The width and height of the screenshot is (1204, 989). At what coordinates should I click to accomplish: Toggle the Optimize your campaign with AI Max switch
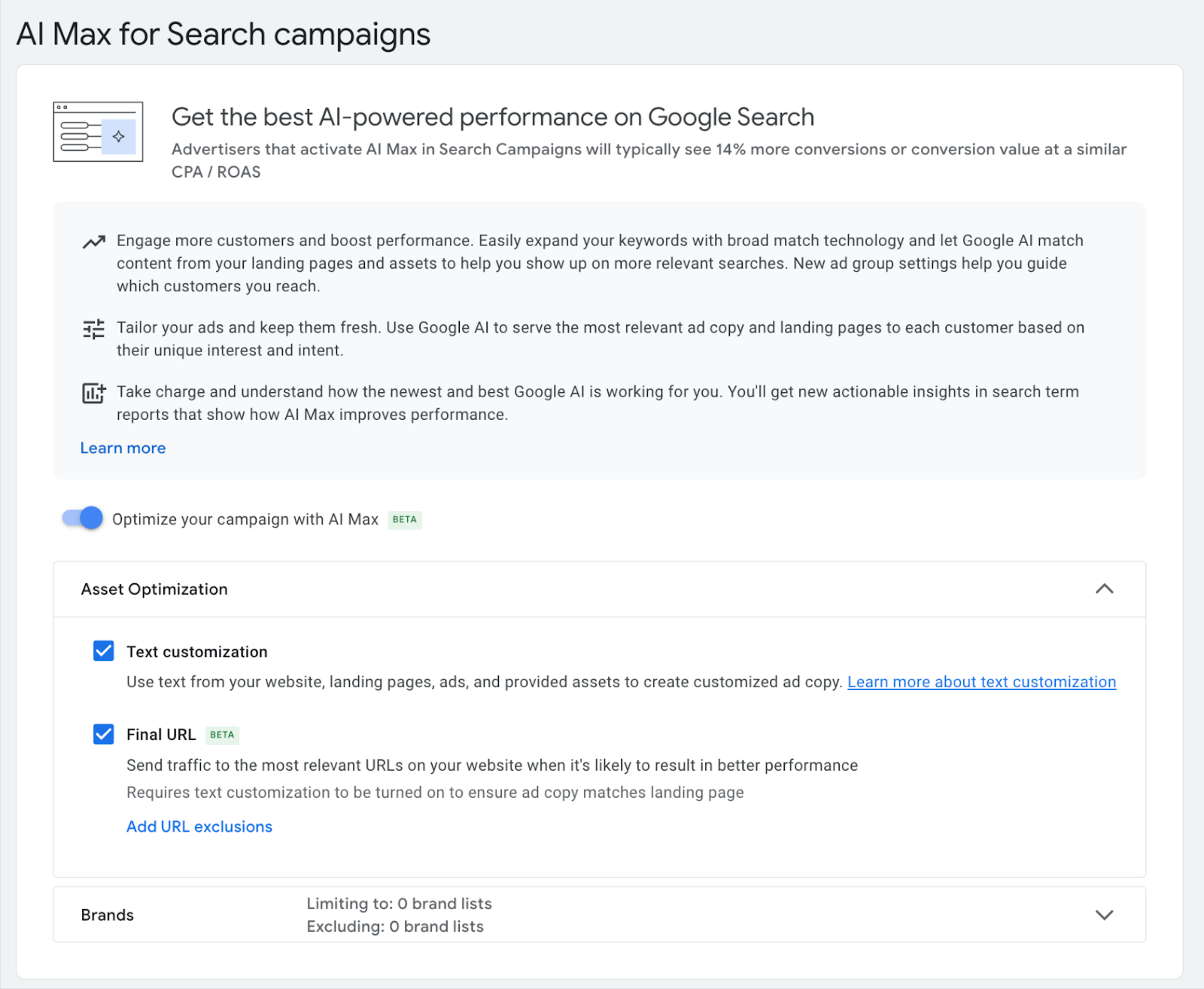coord(83,518)
